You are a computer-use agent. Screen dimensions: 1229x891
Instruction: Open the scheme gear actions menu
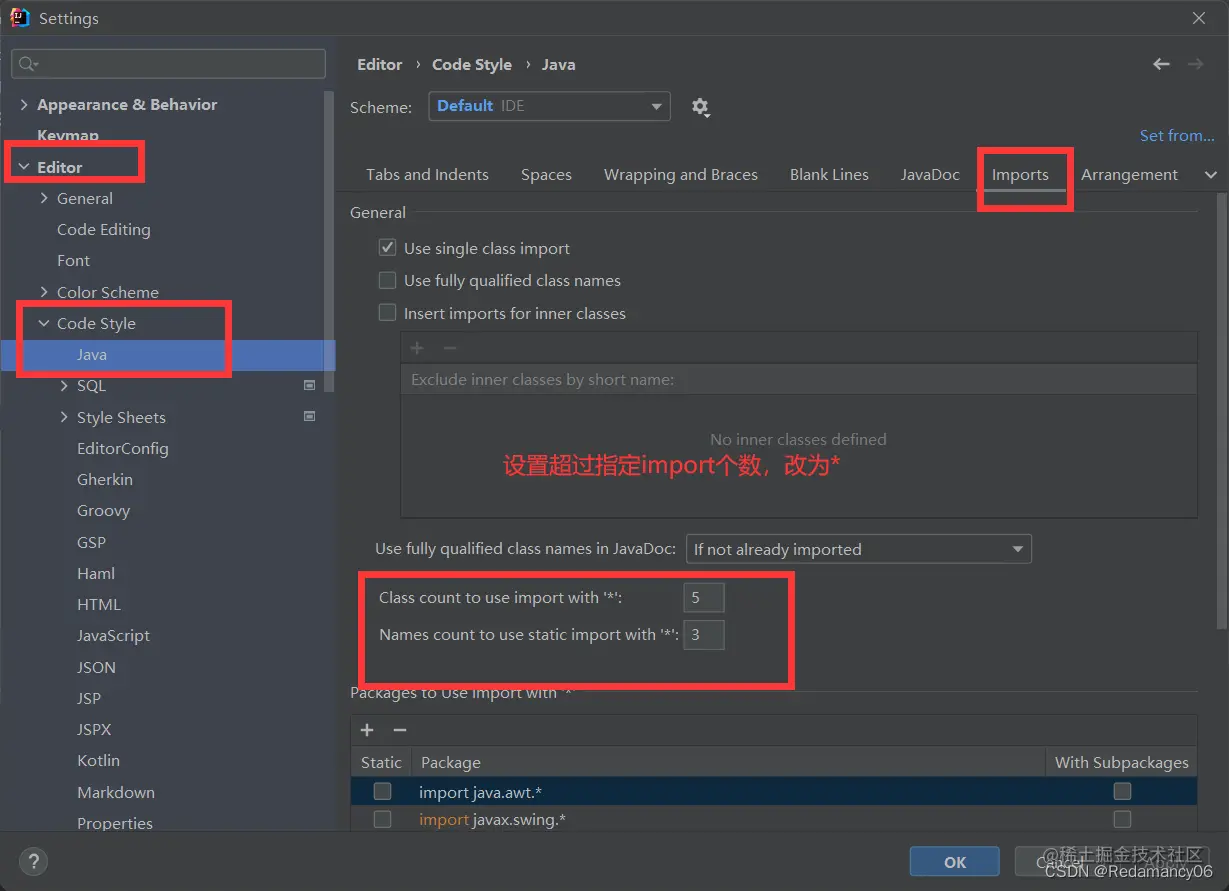point(700,107)
